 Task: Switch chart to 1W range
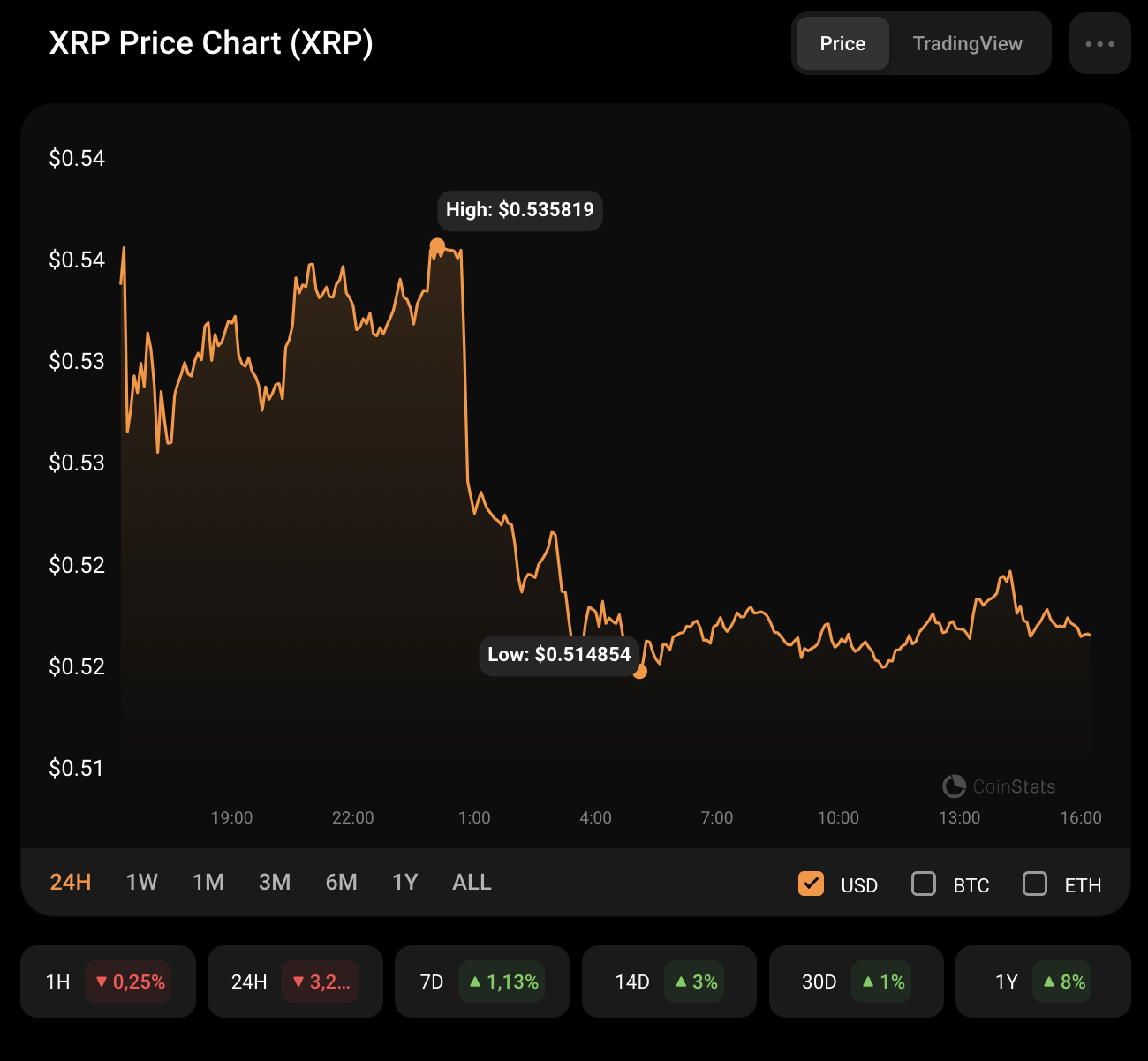pyautogui.click(x=141, y=882)
